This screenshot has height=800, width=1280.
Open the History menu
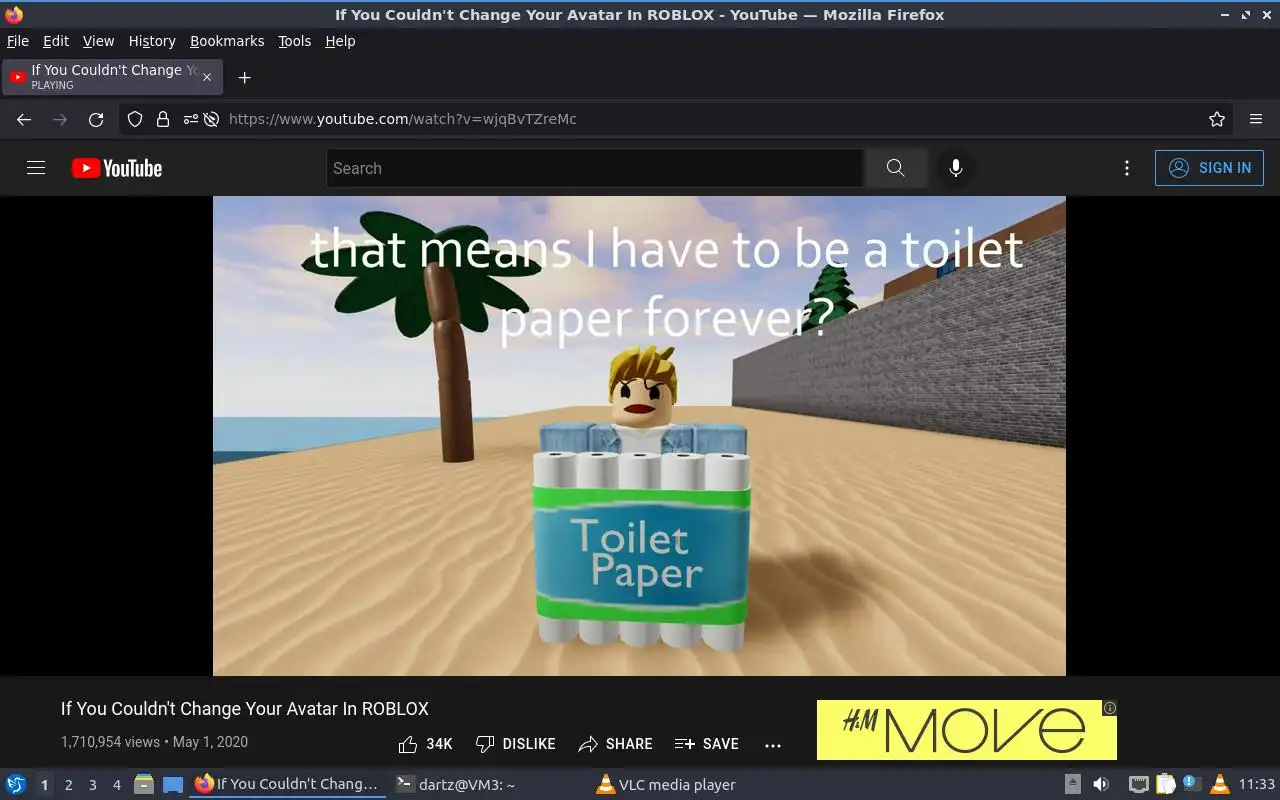(152, 41)
